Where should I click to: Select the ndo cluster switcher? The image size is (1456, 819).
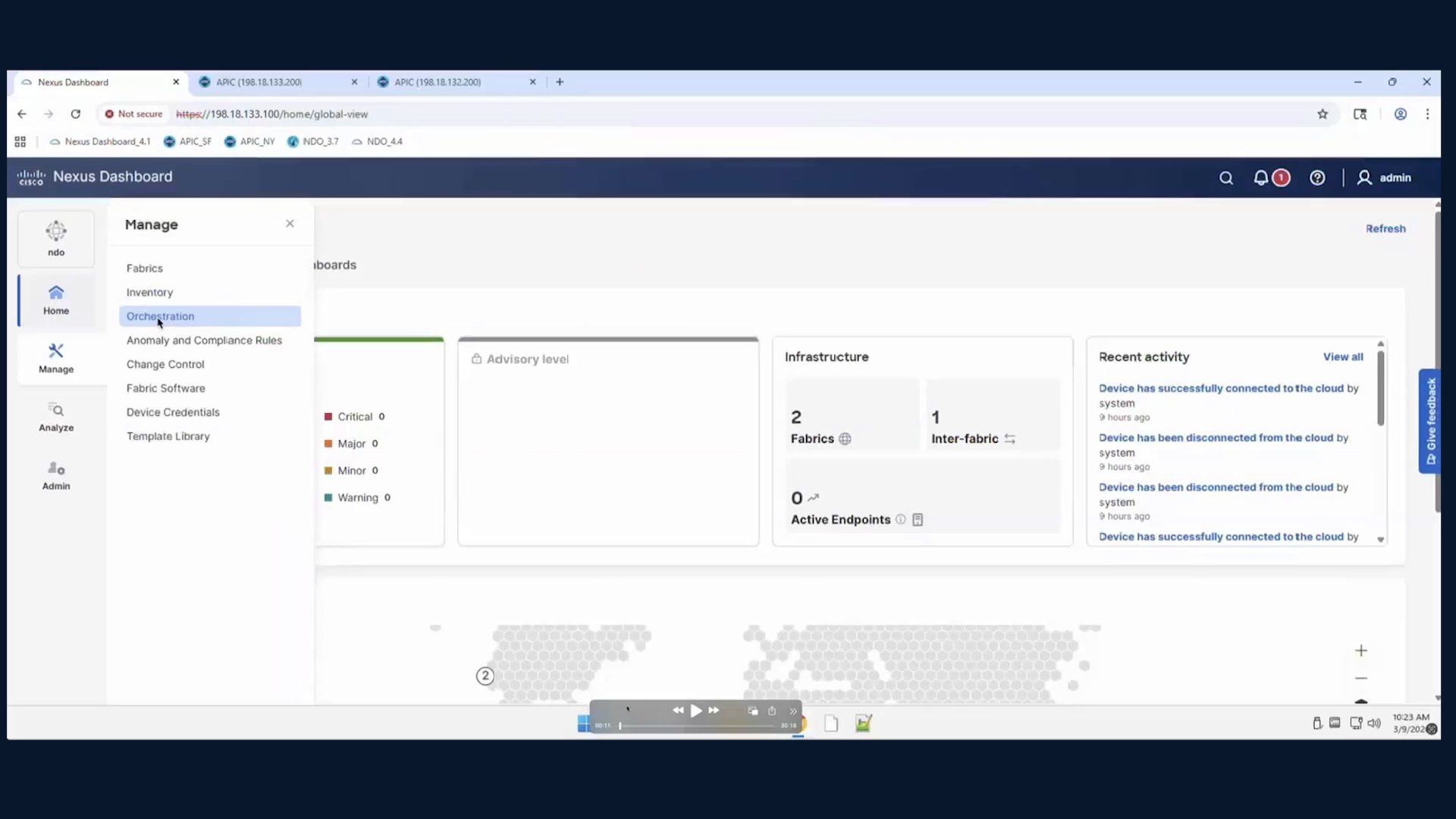point(56,239)
